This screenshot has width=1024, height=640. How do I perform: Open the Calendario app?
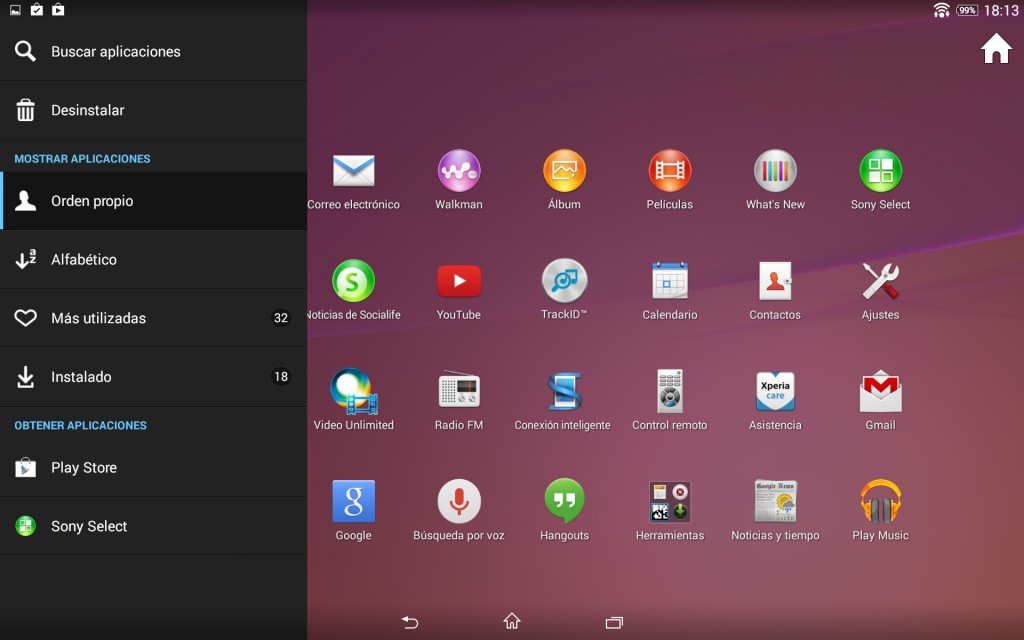pos(669,281)
